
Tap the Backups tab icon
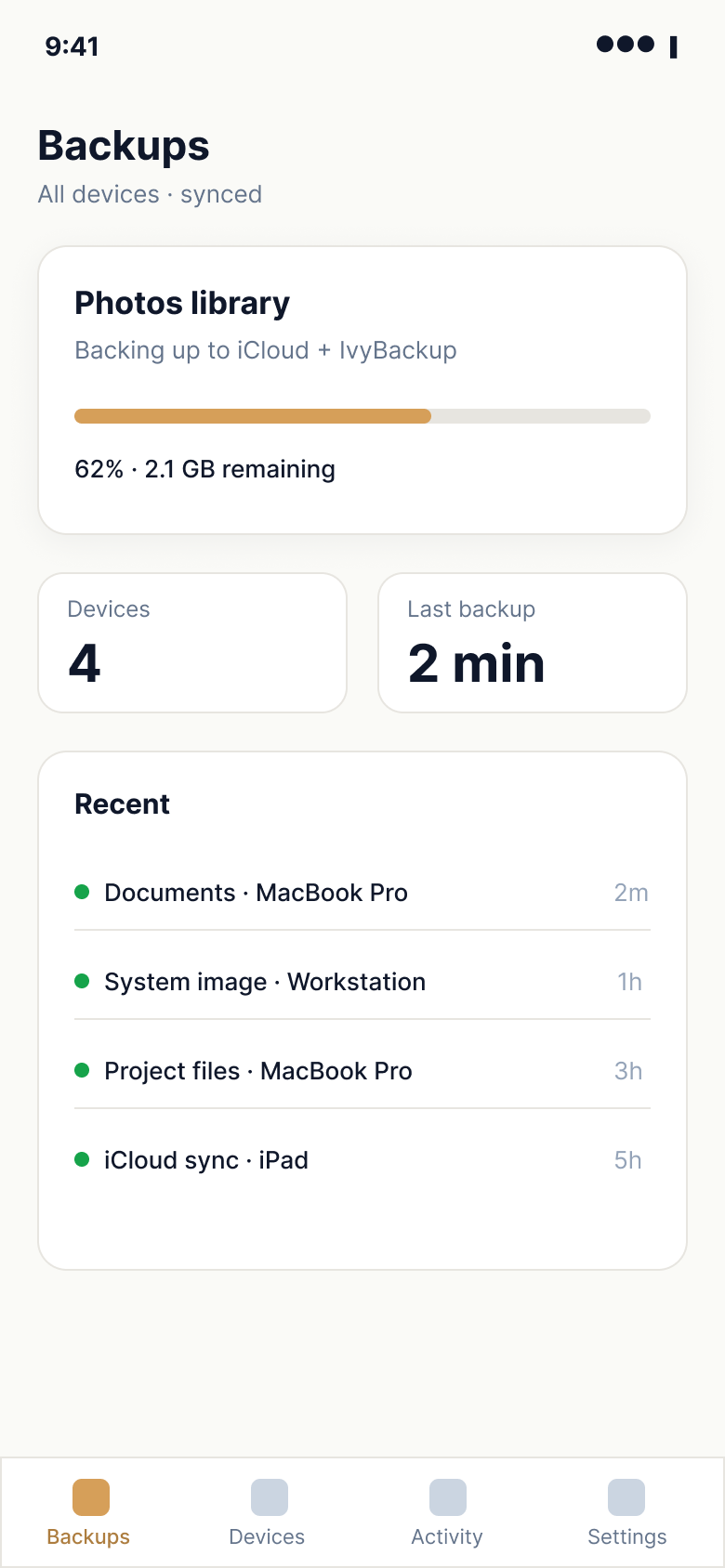(91, 1497)
